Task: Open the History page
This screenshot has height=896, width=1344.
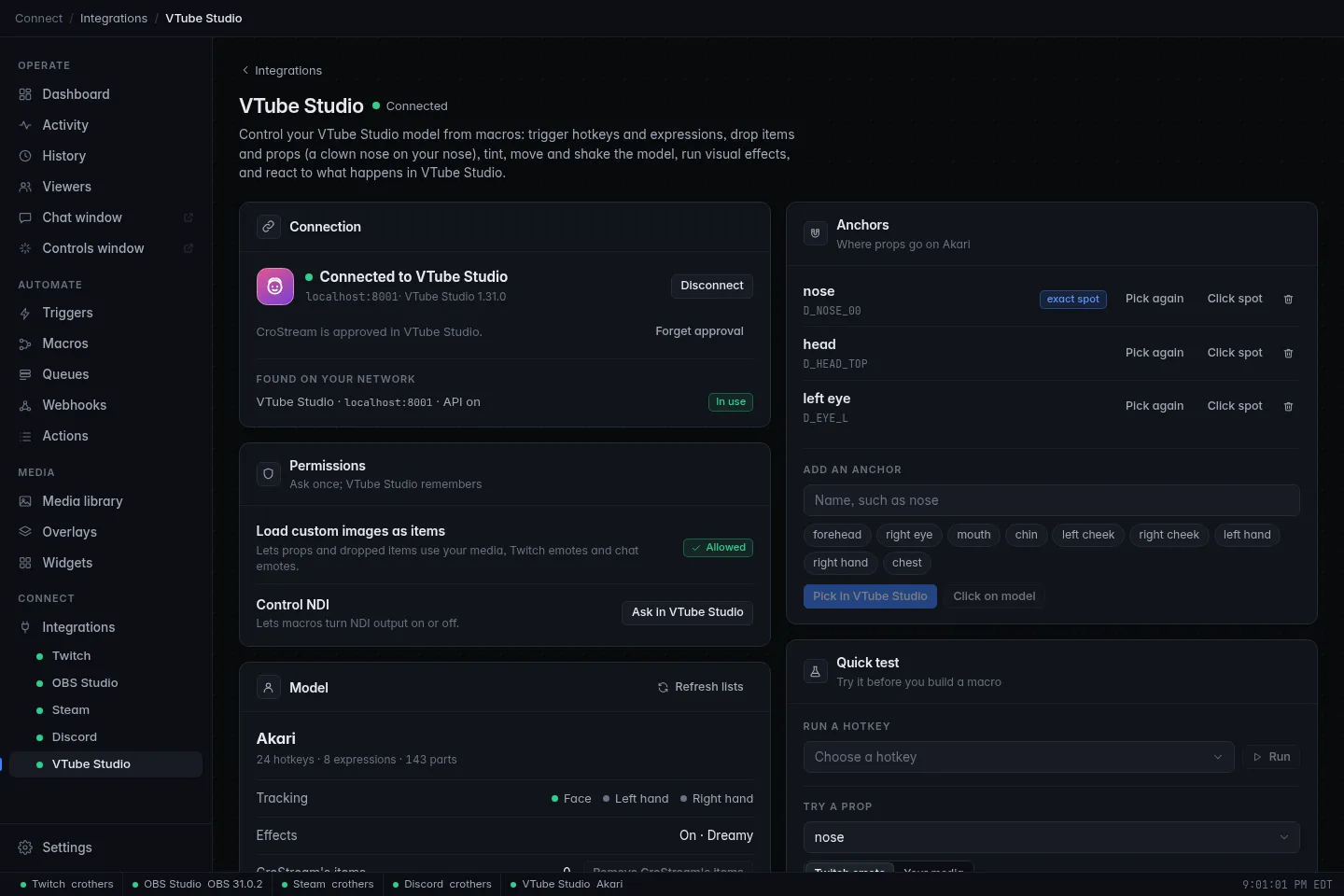Action: [x=105, y=156]
